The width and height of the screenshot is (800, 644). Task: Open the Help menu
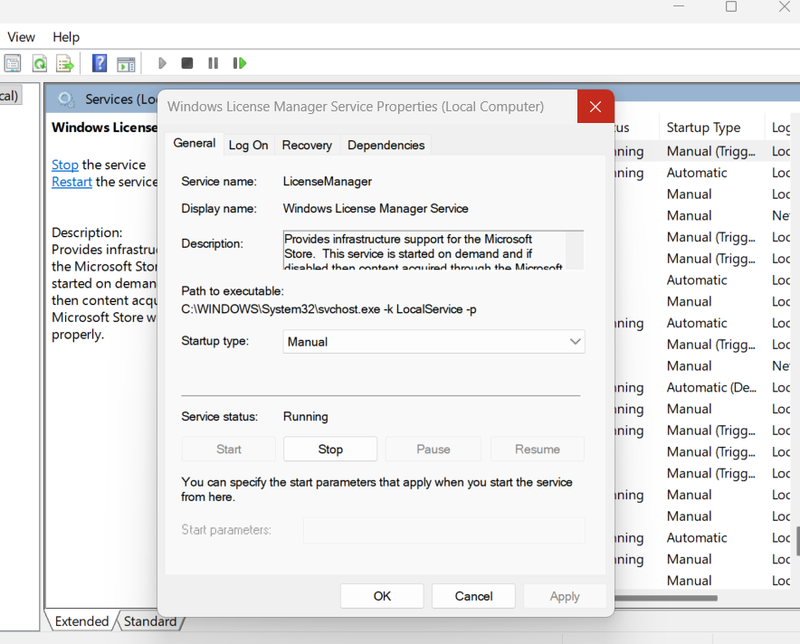click(x=66, y=37)
